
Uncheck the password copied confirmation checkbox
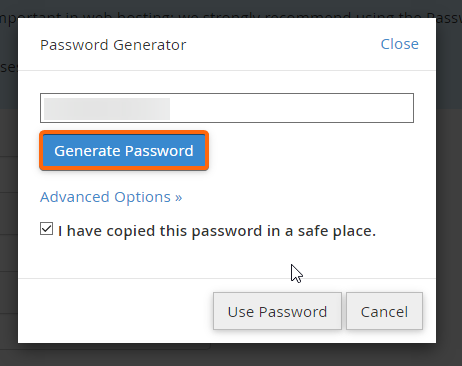point(46,229)
